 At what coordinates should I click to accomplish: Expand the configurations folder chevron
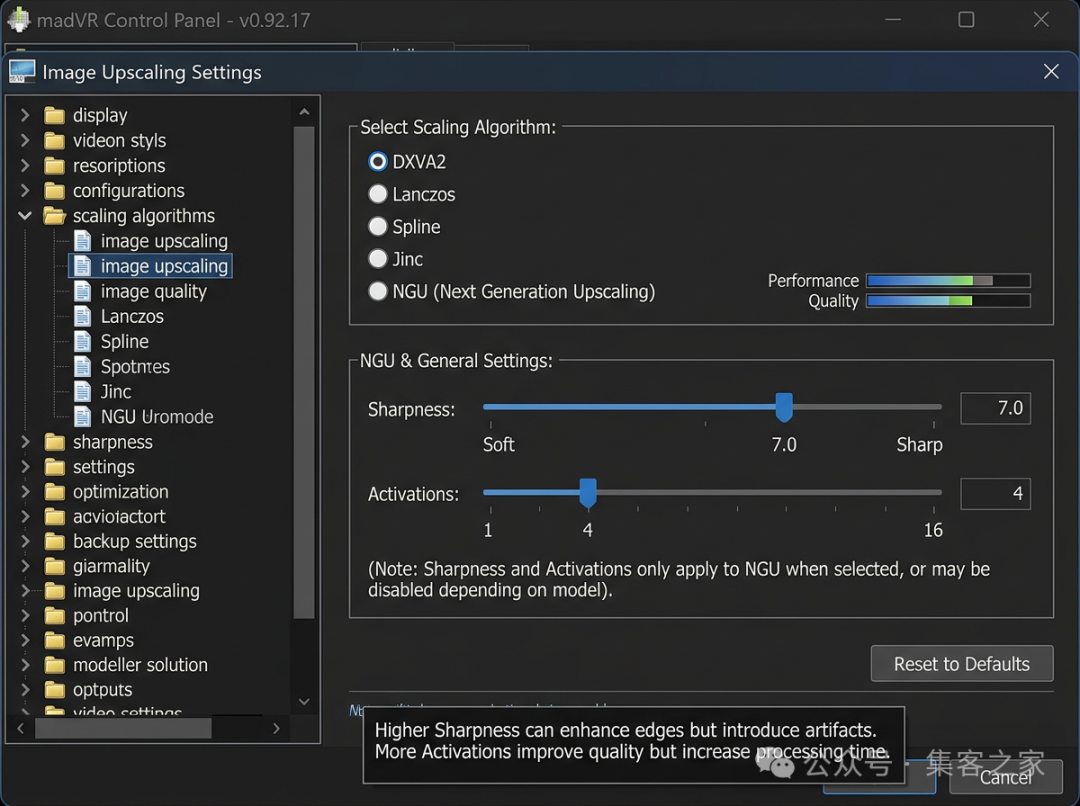[25, 190]
